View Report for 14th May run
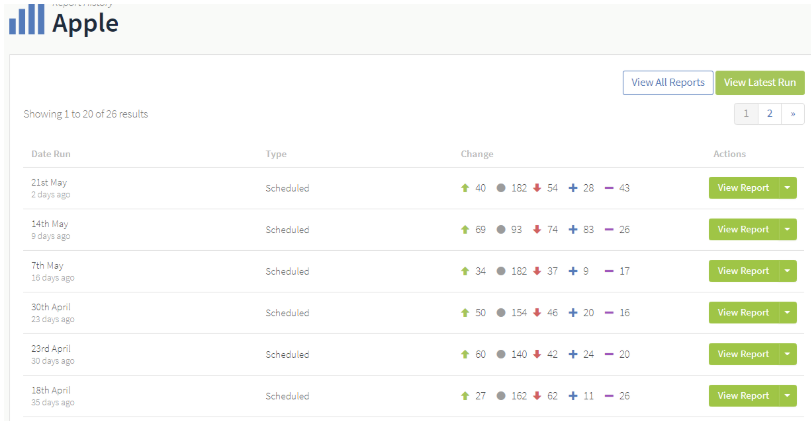This screenshot has width=811, height=428. [x=743, y=230]
